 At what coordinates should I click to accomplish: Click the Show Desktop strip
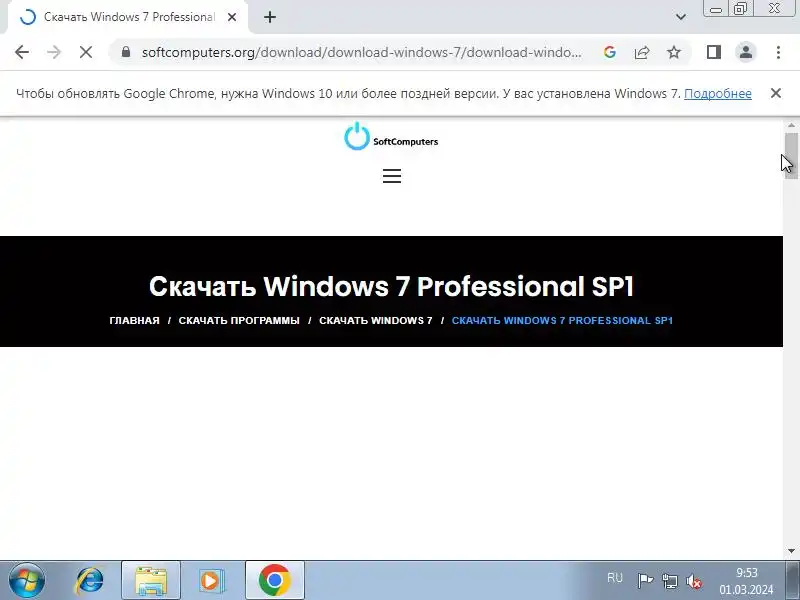tap(793, 580)
